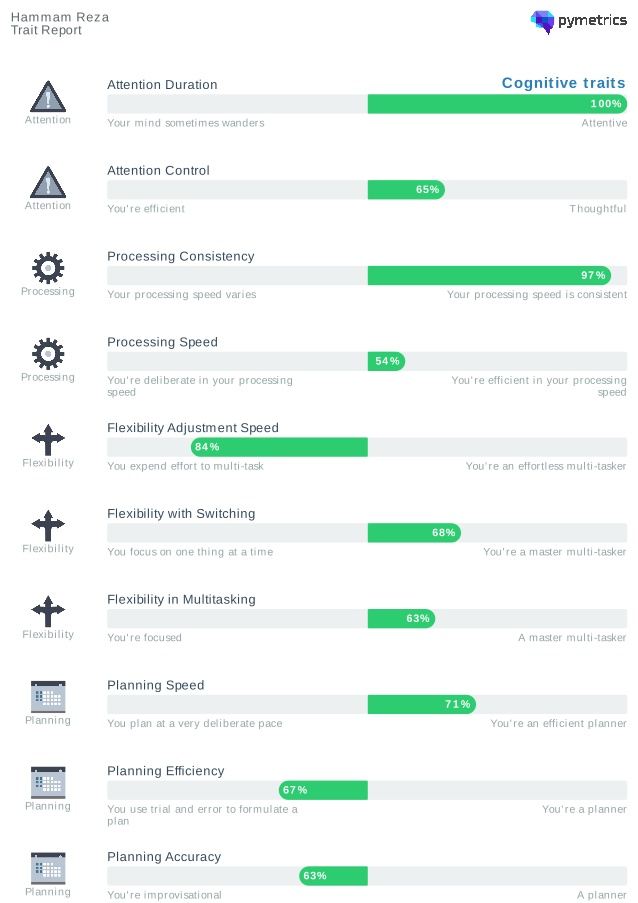Click the calendar icon beside Planning Speed
The width and height of the screenshot is (638, 903).
(x=48, y=697)
